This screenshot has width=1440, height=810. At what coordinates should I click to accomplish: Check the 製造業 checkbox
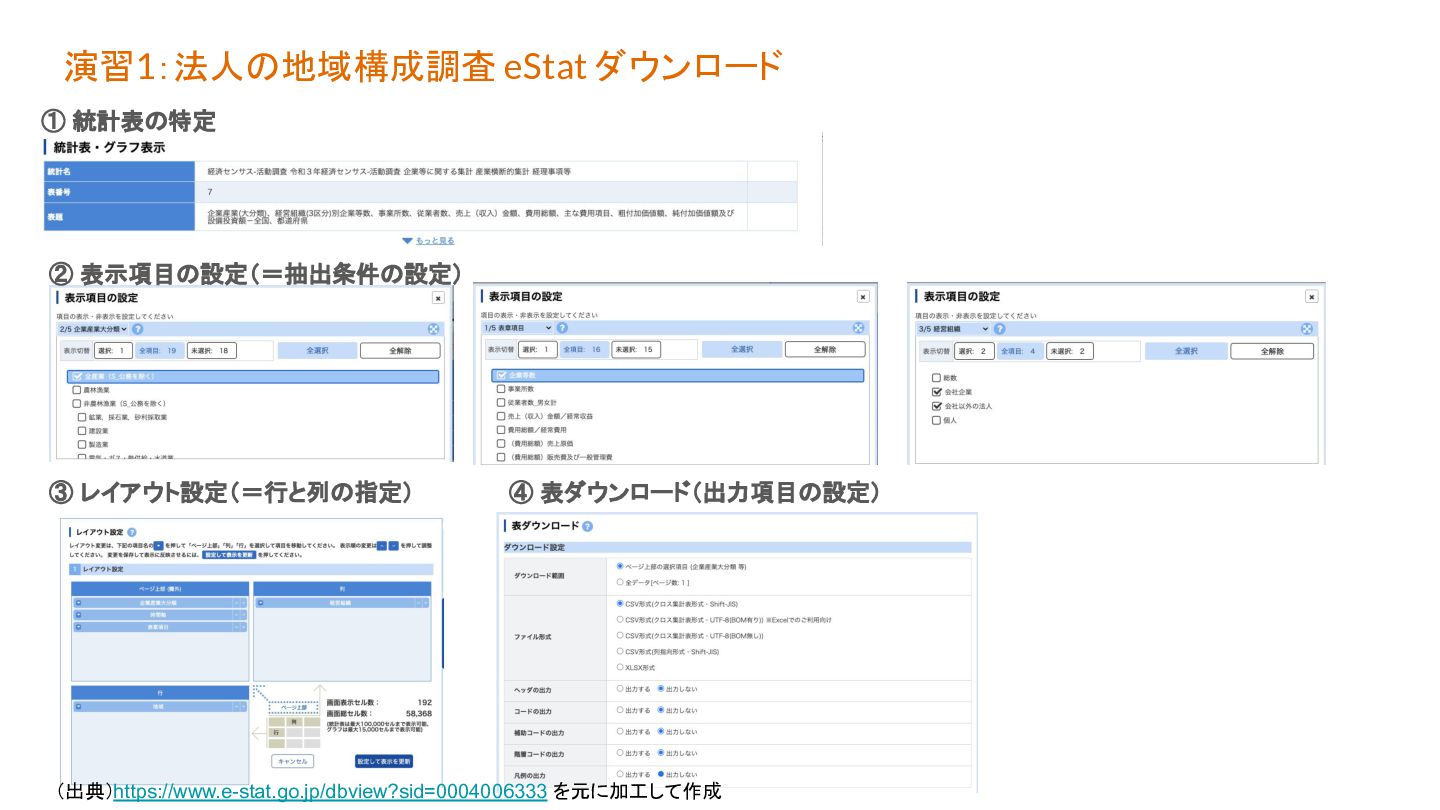pyautogui.click(x=82, y=444)
